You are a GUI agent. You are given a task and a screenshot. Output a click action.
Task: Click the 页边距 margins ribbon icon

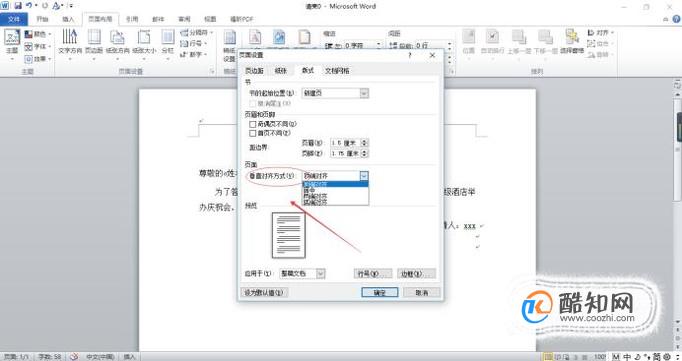pyautogui.click(x=94, y=42)
